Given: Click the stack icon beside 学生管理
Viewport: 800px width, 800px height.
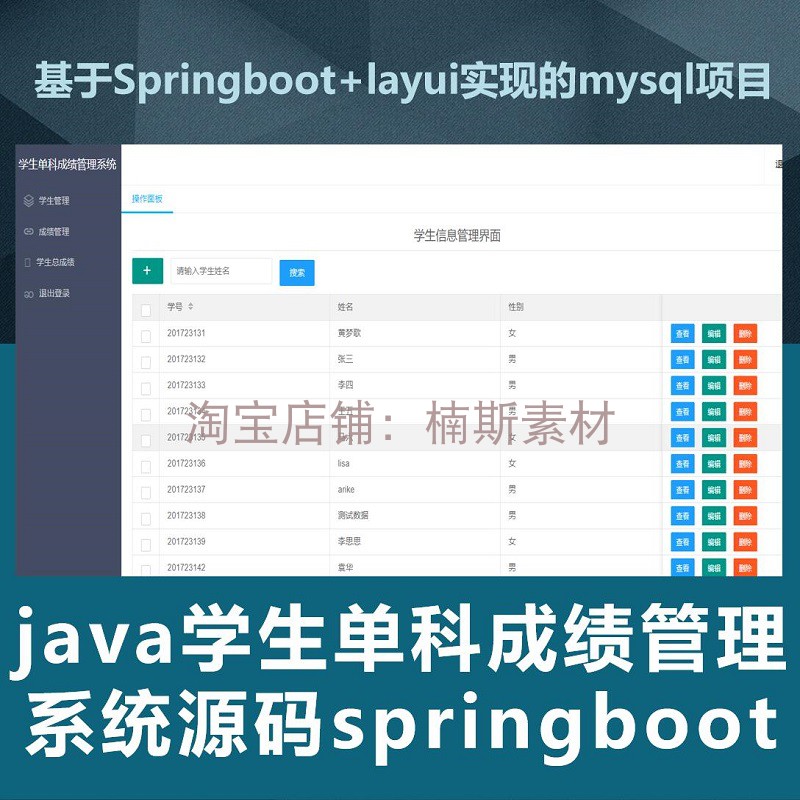Looking at the screenshot, I should (x=29, y=201).
